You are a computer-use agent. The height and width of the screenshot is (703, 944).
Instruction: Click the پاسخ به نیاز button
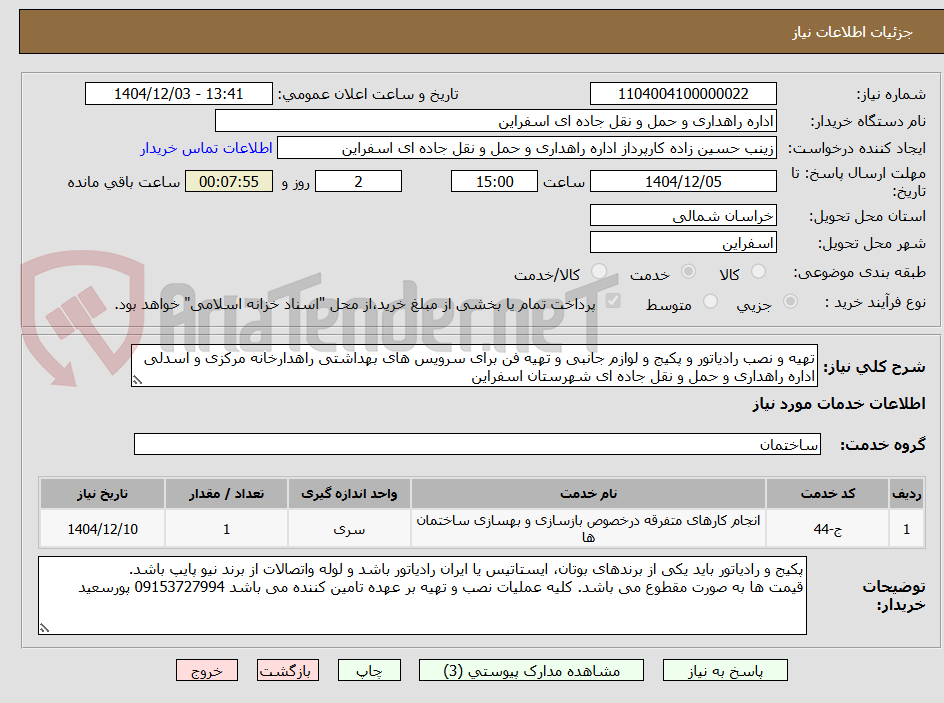click(725, 670)
